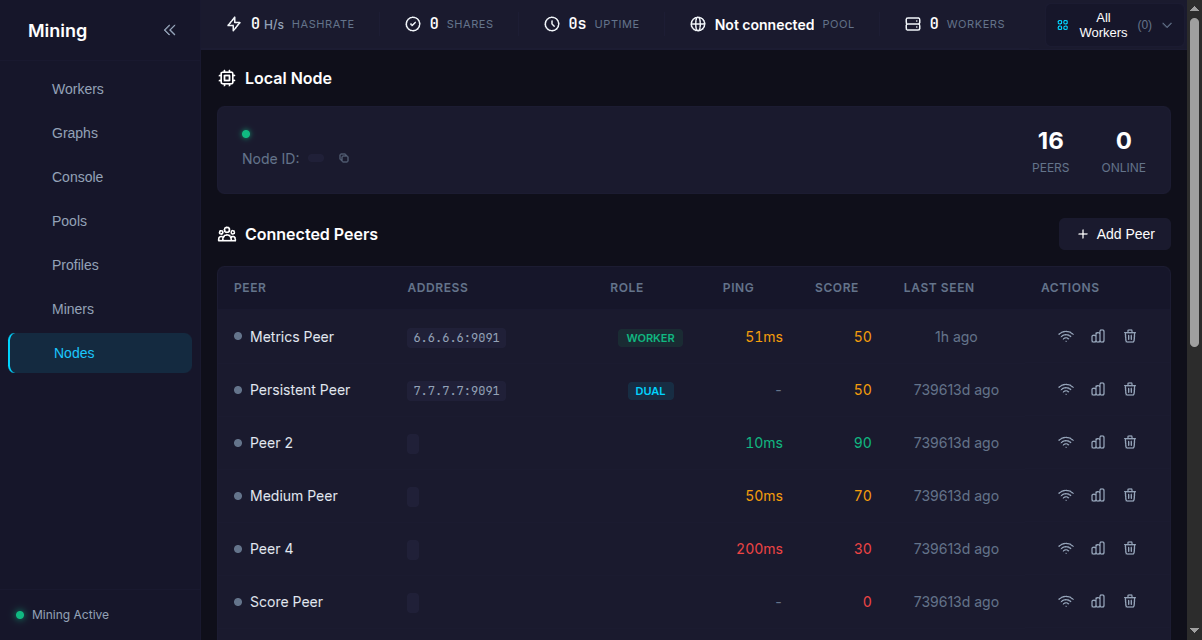Delete Peer 2 using trash icon
The image size is (1202, 640).
point(1130,443)
